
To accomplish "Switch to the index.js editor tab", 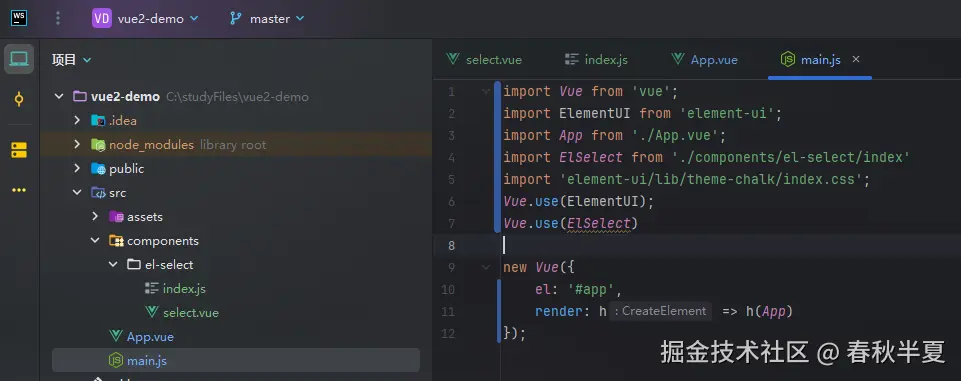I will pyautogui.click(x=596, y=59).
